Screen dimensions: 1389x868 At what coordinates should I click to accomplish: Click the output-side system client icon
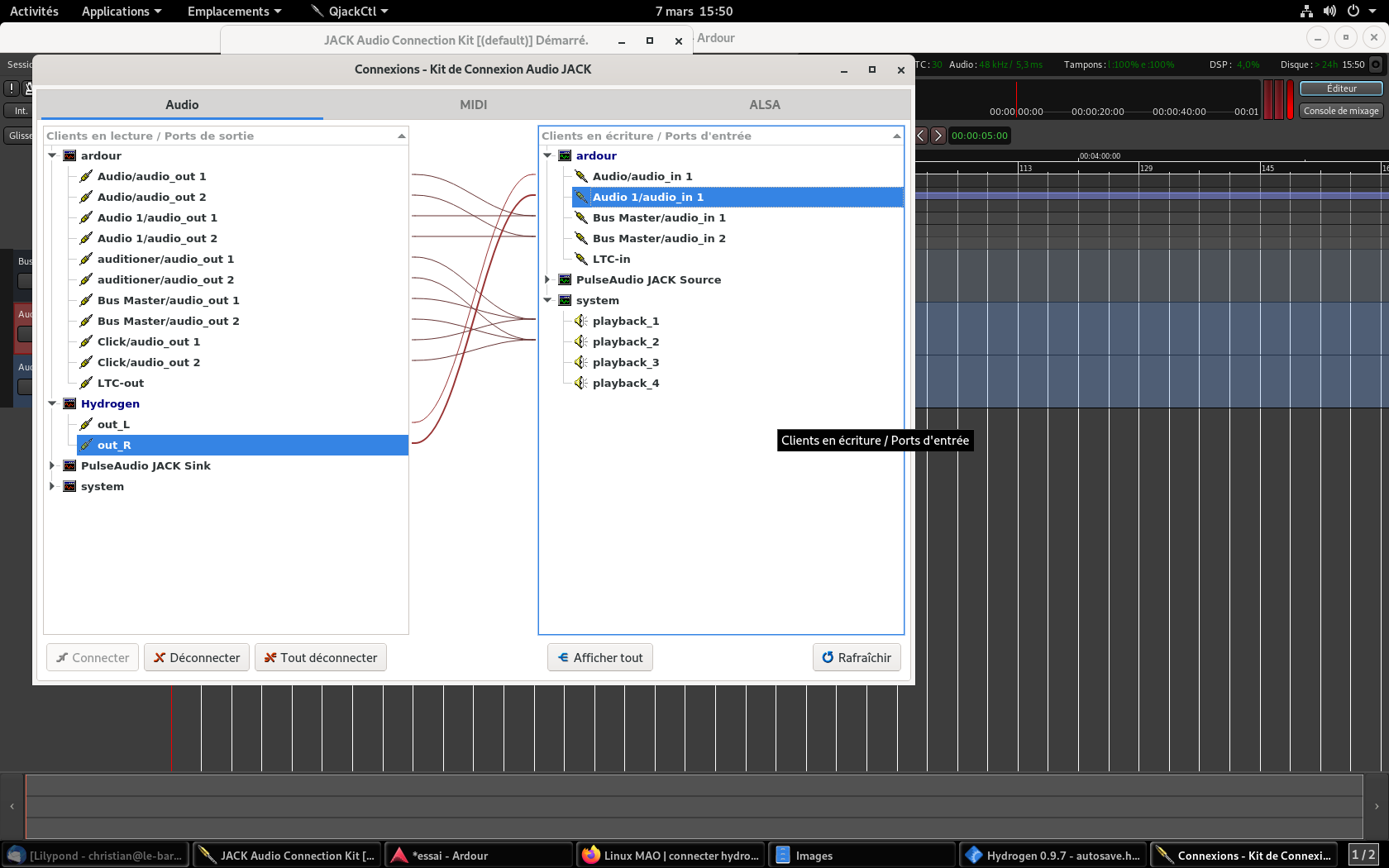tap(70, 486)
